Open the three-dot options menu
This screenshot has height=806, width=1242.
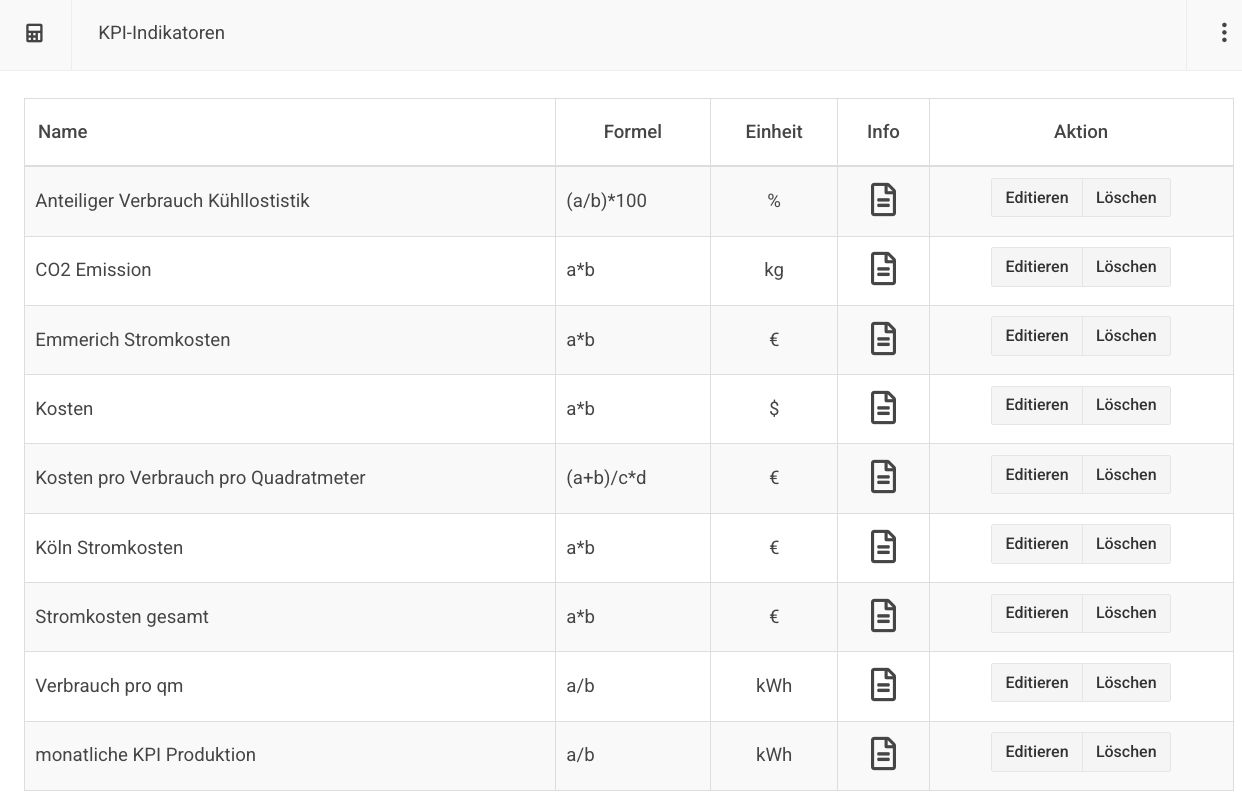(x=1223, y=33)
